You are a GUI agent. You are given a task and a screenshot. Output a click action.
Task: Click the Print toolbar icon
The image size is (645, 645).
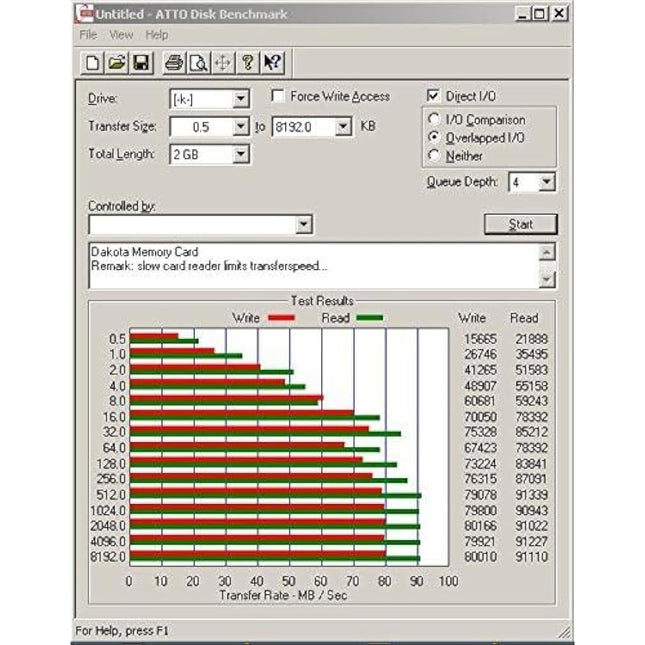click(174, 63)
